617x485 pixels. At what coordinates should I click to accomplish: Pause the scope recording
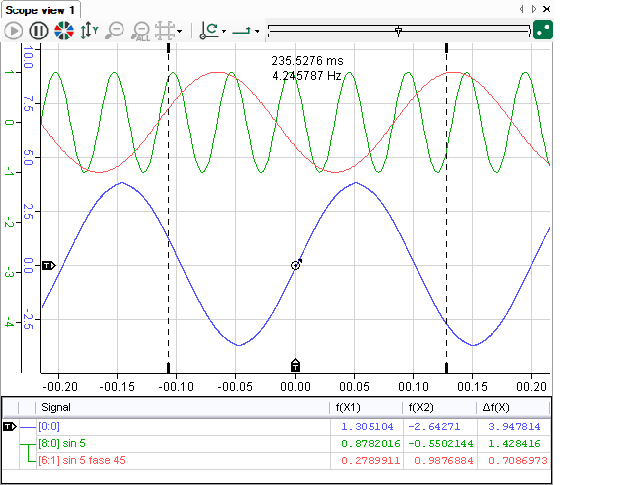click(x=39, y=30)
